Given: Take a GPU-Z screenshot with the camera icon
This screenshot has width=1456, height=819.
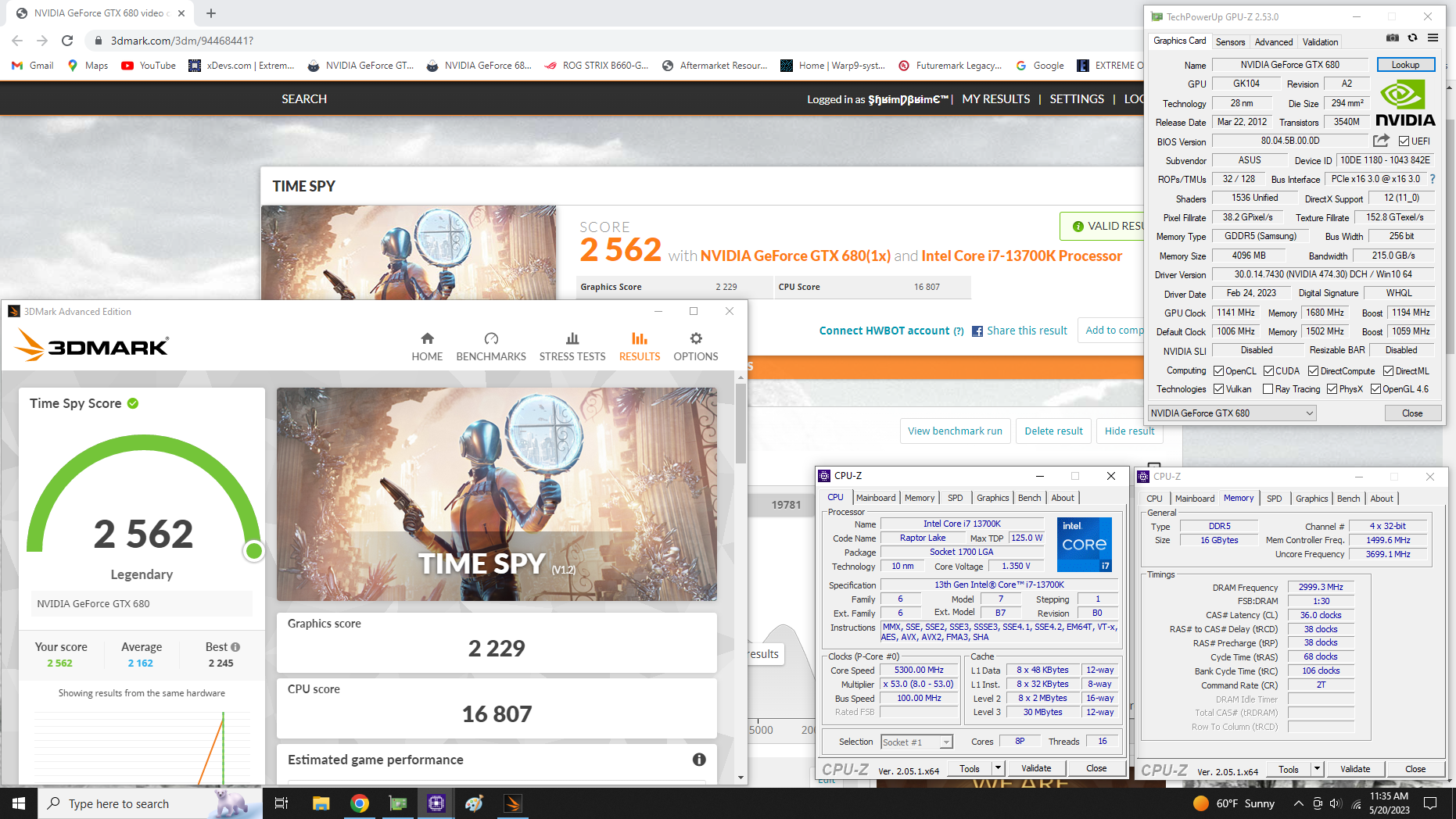Looking at the screenshot, I should click(x=1393, y=38).
